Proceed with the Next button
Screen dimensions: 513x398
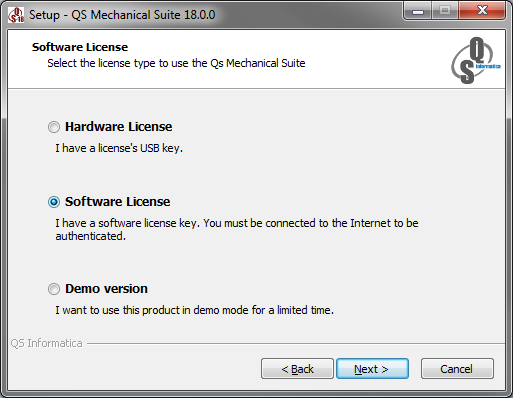coord(372,369)
